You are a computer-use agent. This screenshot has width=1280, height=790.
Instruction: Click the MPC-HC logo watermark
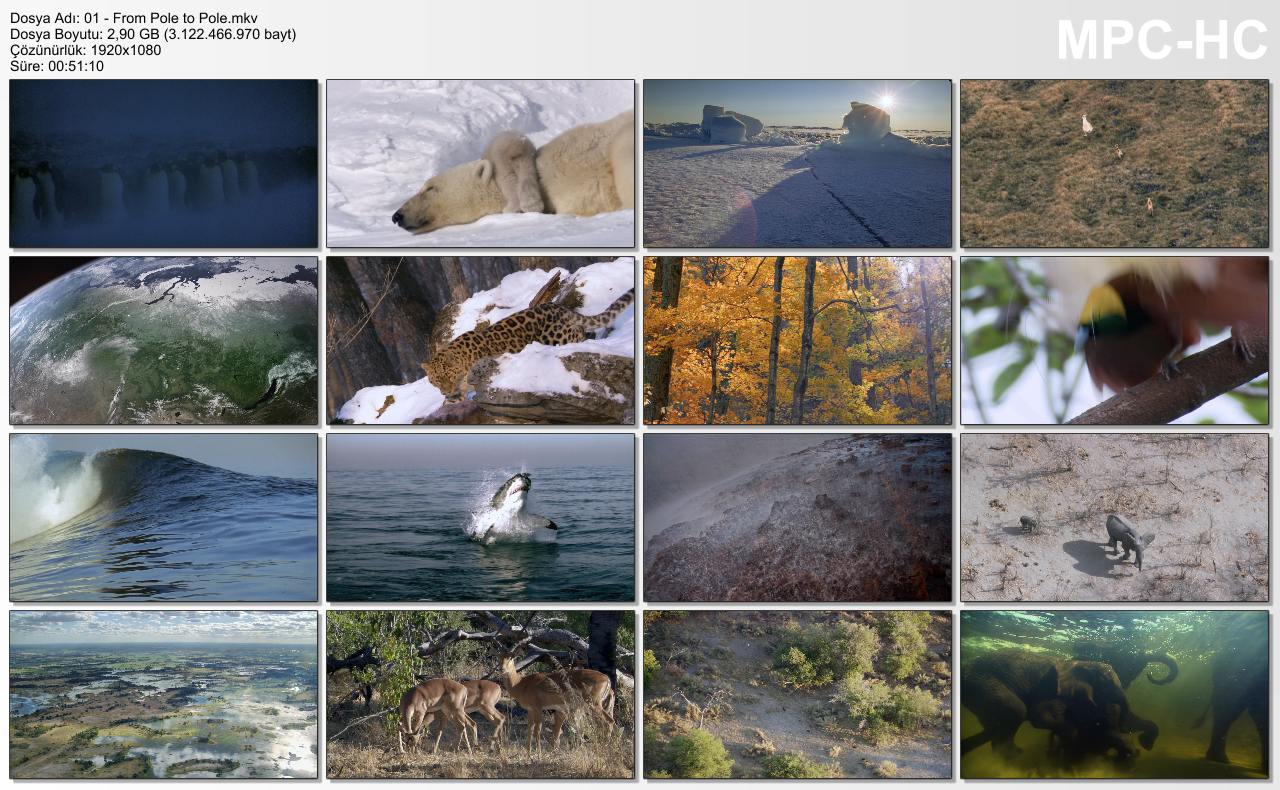point(1161,40)
